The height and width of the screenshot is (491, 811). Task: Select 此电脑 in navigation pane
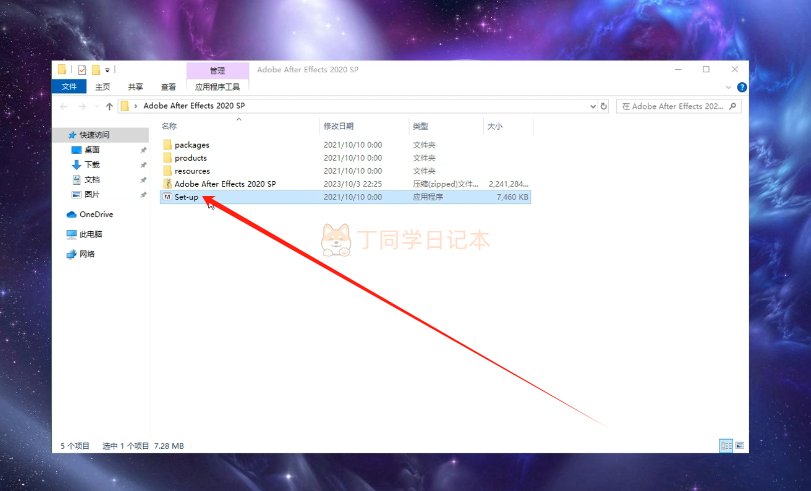[x=91, y=234]
